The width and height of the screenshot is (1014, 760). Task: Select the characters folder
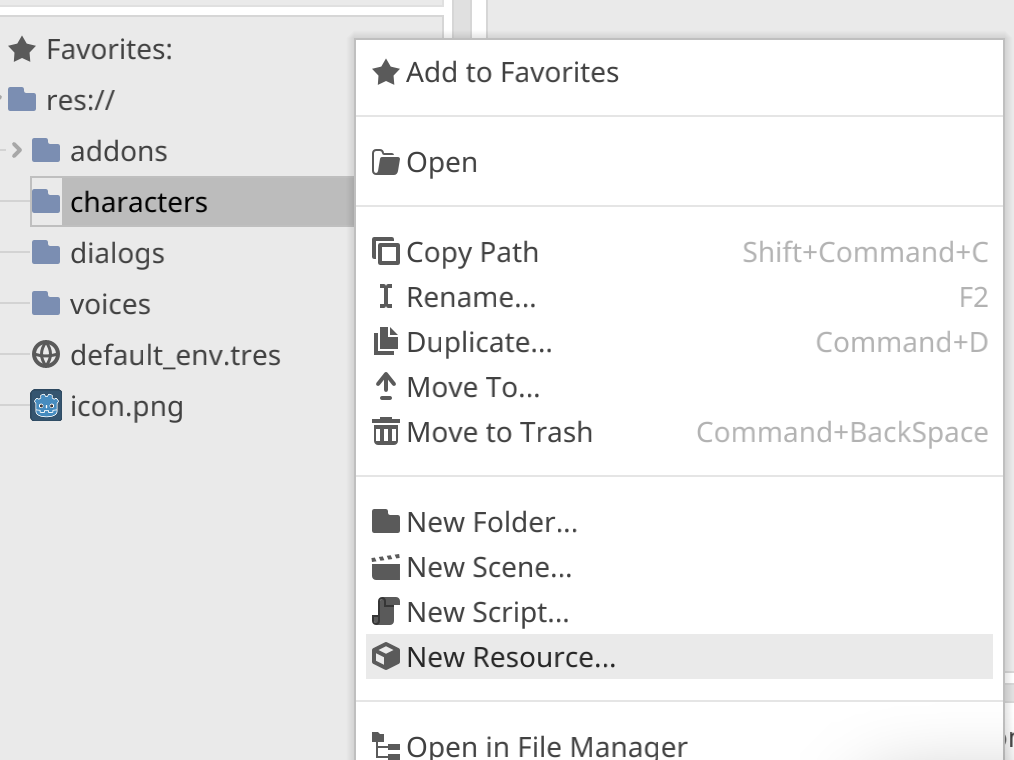138,202
